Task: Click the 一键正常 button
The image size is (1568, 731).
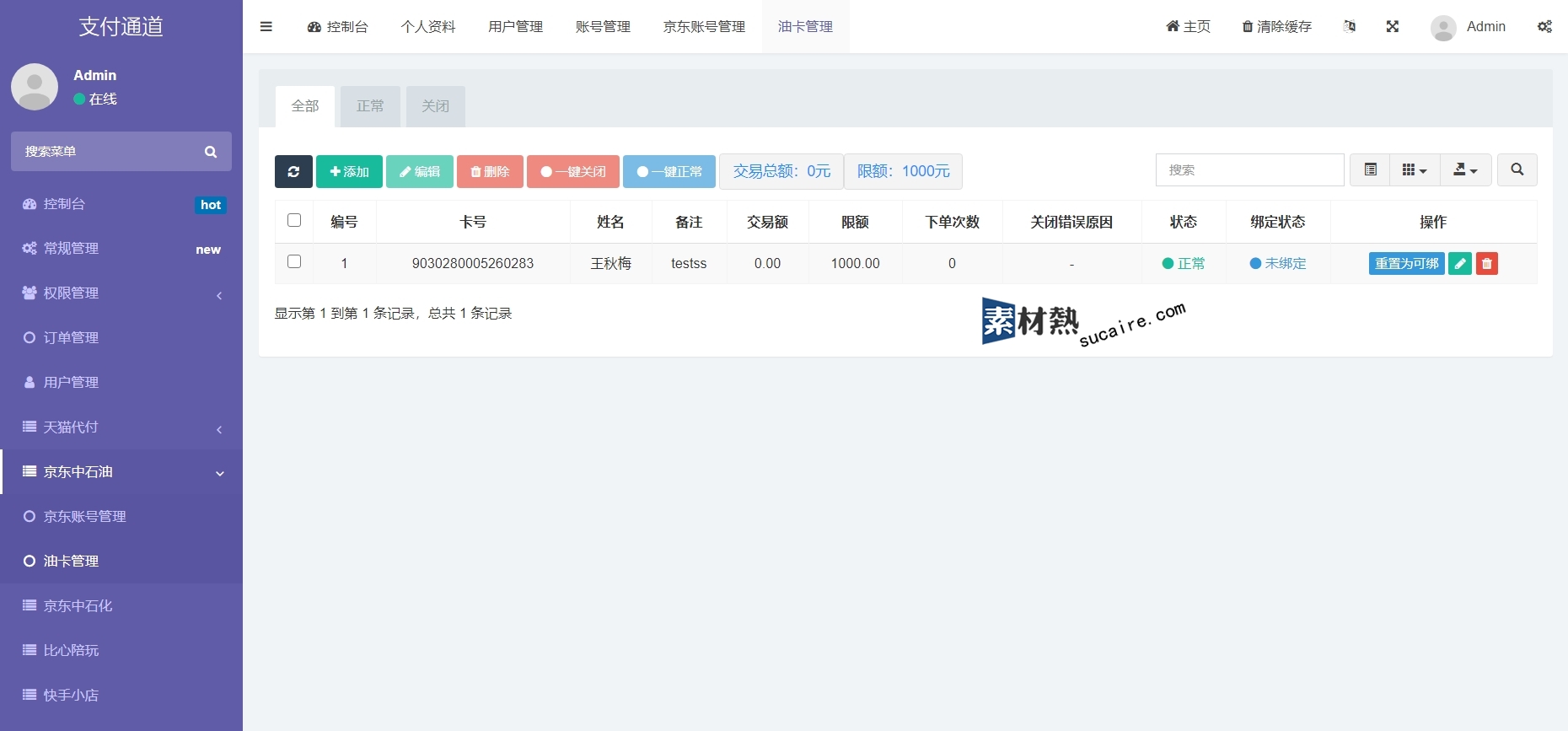Action: point(669,171)
